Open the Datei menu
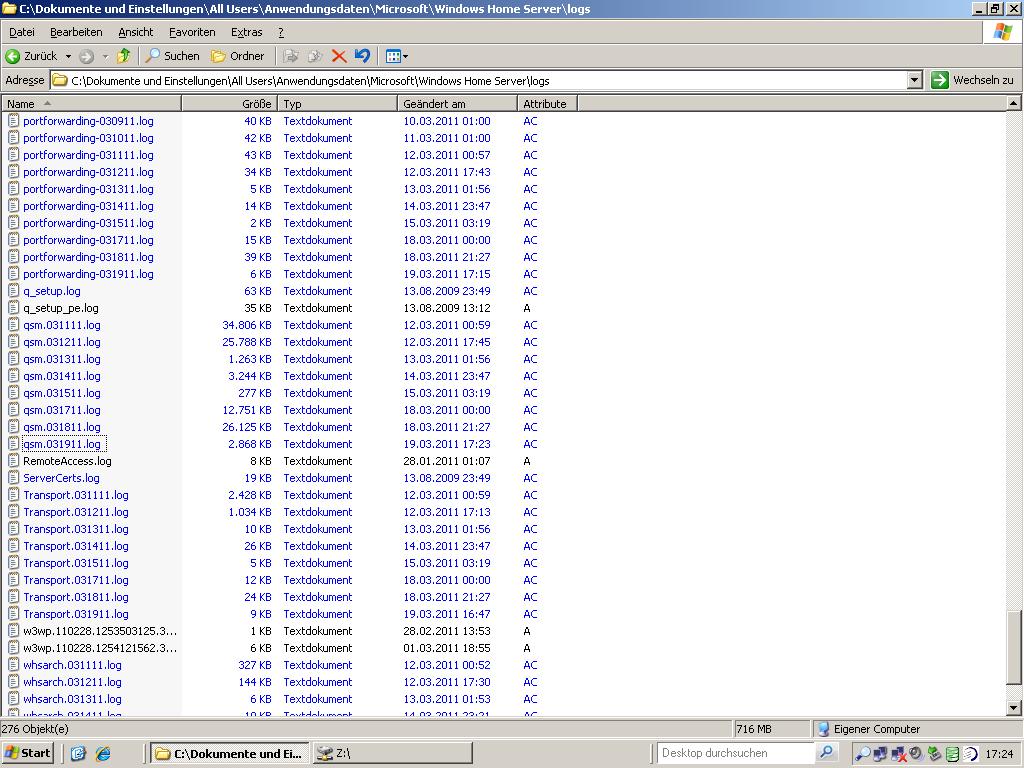Image resolution: width=1024 pixels, height=768 pixels. click(x=22, y=32)
